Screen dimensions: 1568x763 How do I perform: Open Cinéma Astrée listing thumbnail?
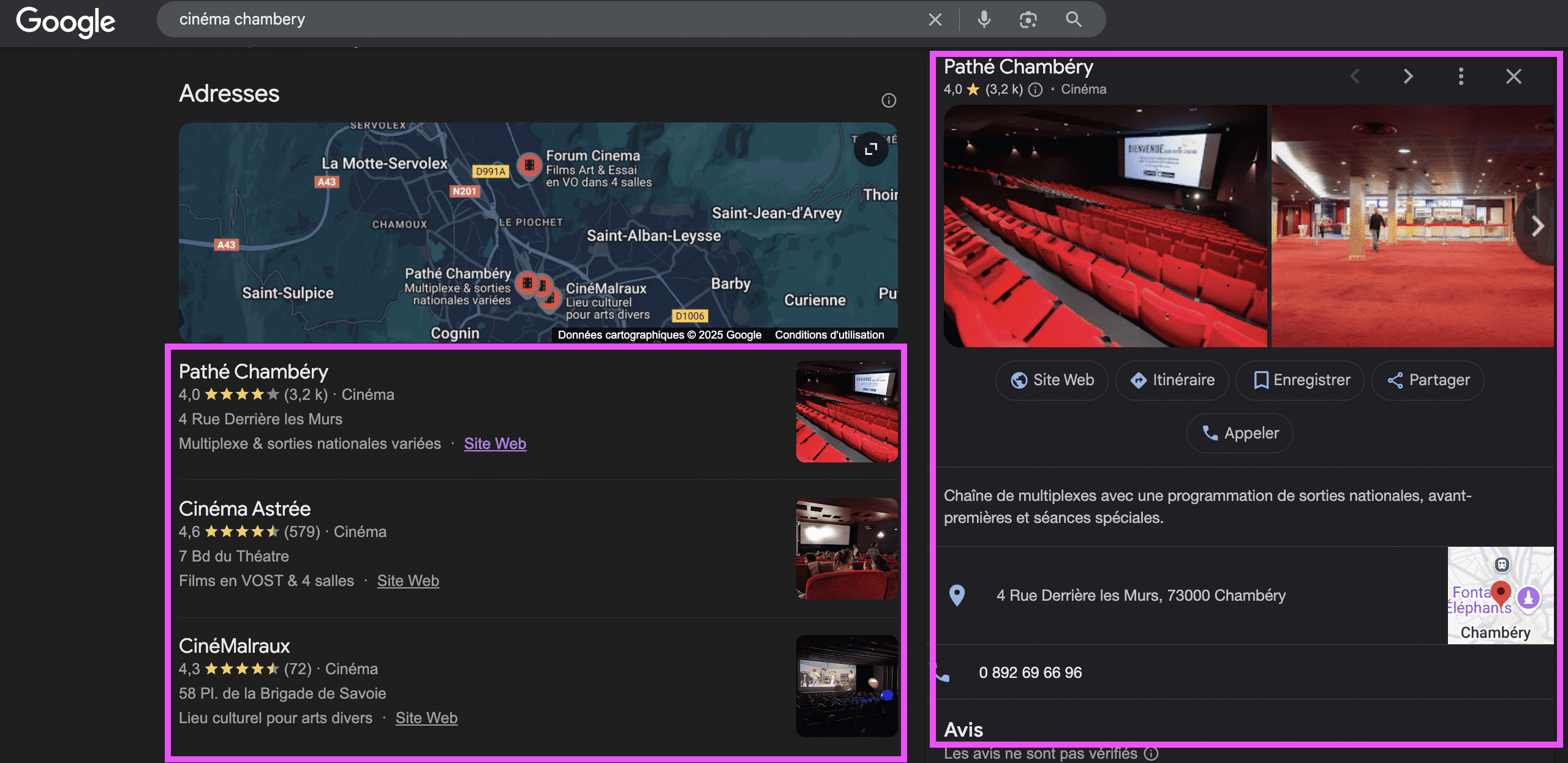[x=846, y=549]
